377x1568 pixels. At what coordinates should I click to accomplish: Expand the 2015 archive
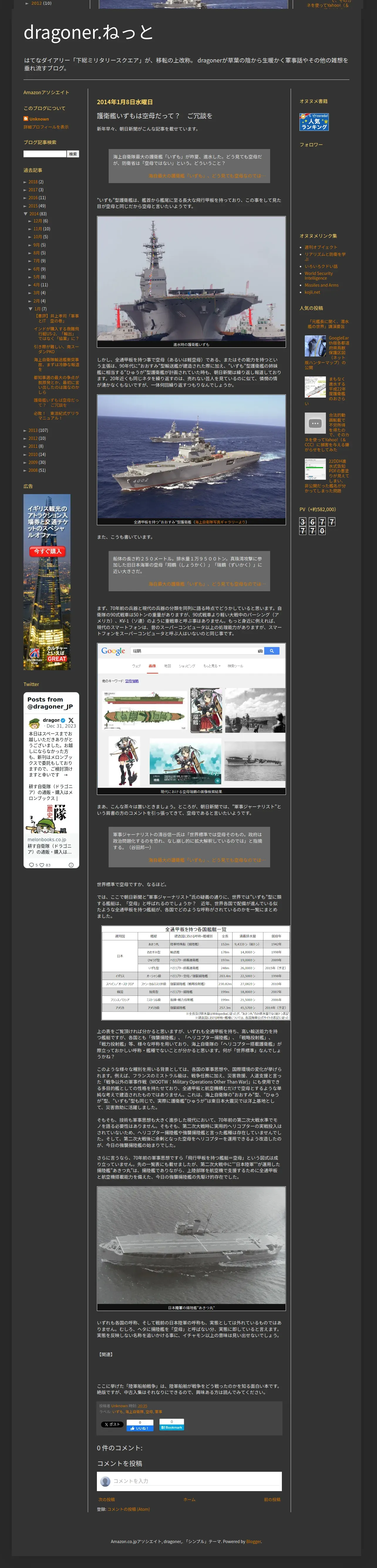25,206
